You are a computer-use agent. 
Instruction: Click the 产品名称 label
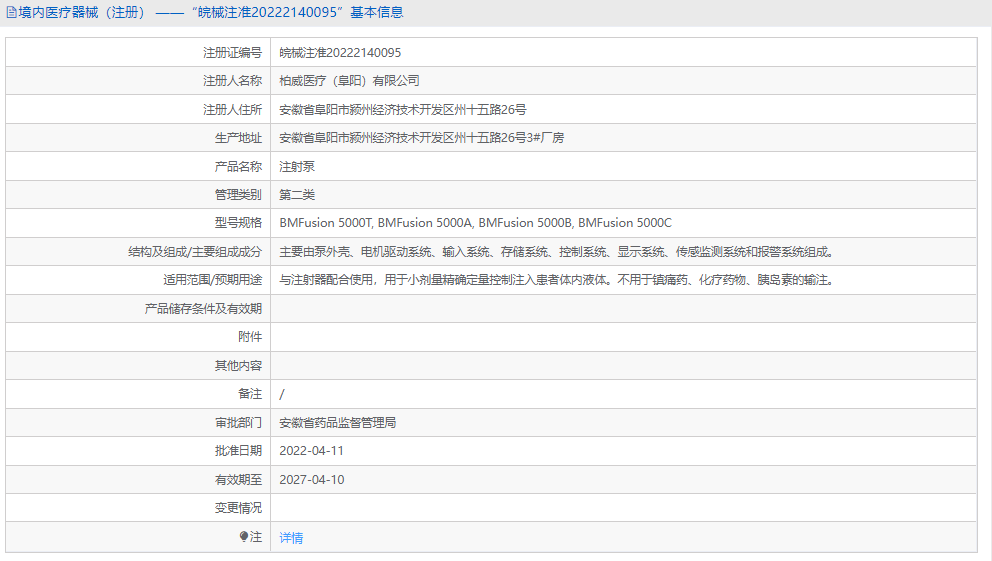[x=238, y=166]
